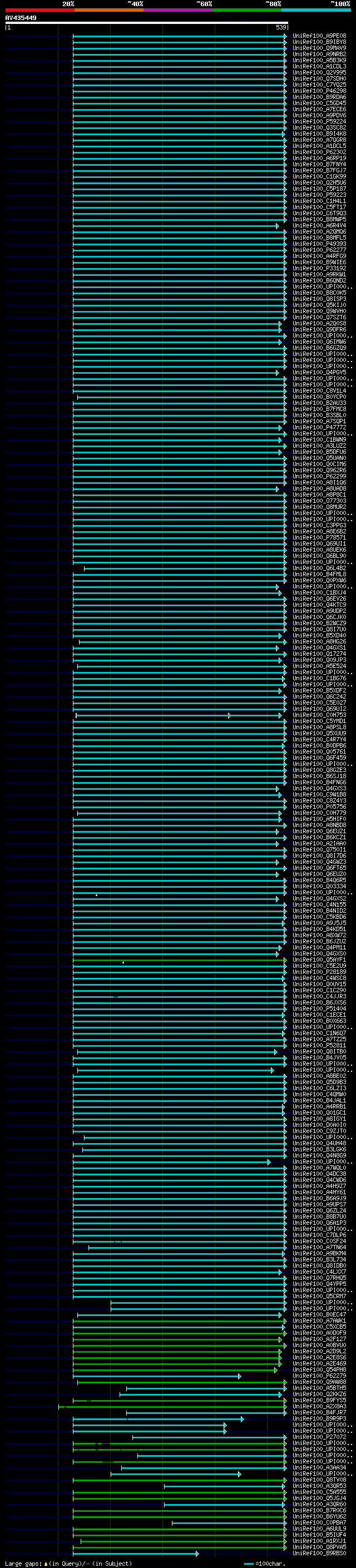Viewport: 356px width, 1568px height.
Task: Open hit UniRef100_Q2V995
Action: coord(319,72)
